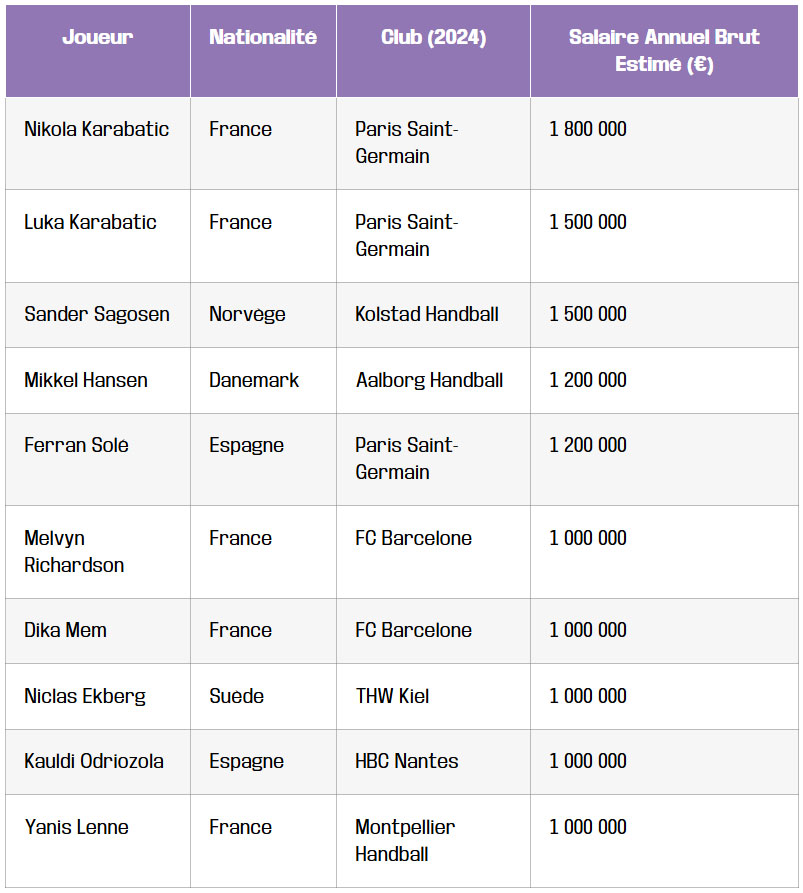The width and height of the screenshot is (803, 893).
Task: Click the Salaire Annuel Brut Estimé header
Action: pyautogui.click(x=664, y=51)
